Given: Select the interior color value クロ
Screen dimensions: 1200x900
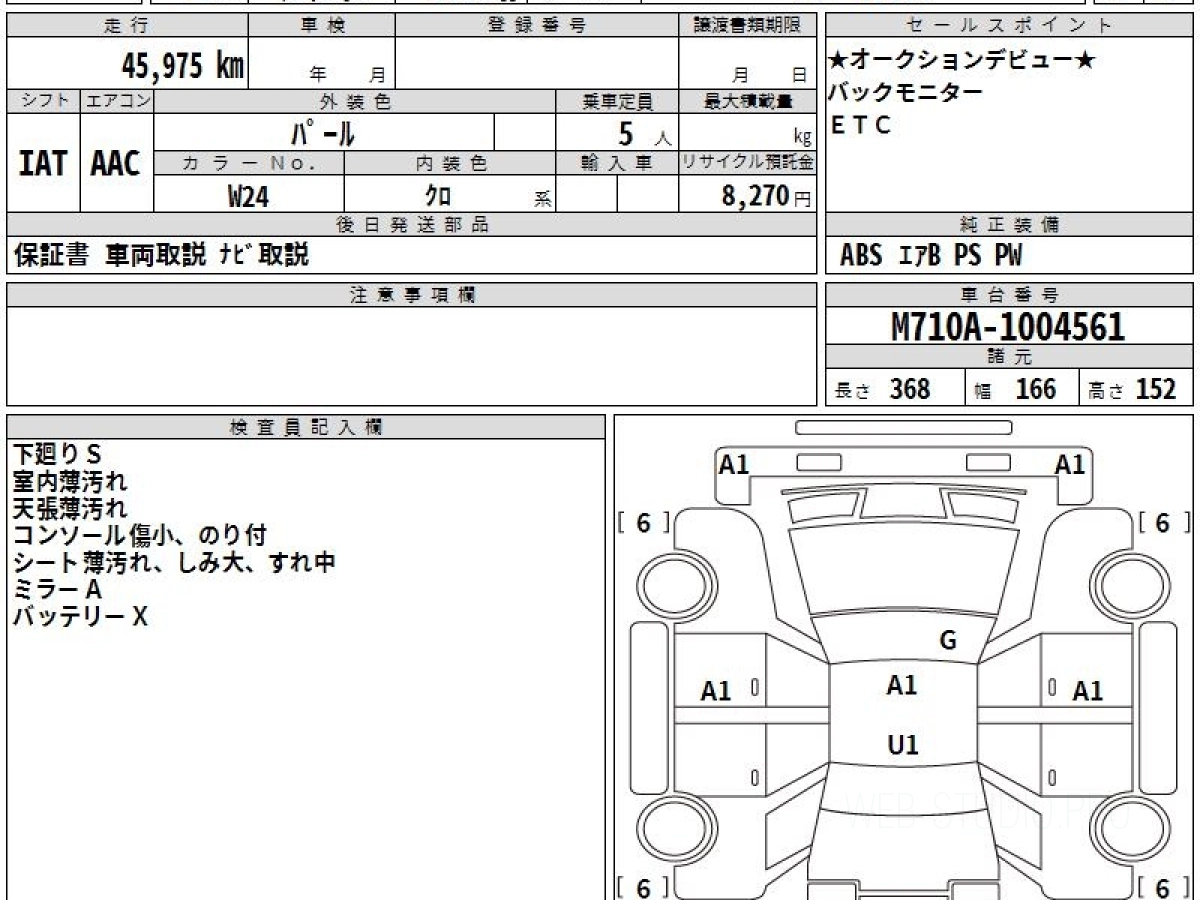Looking at the screenshot, I should (439, 196).
